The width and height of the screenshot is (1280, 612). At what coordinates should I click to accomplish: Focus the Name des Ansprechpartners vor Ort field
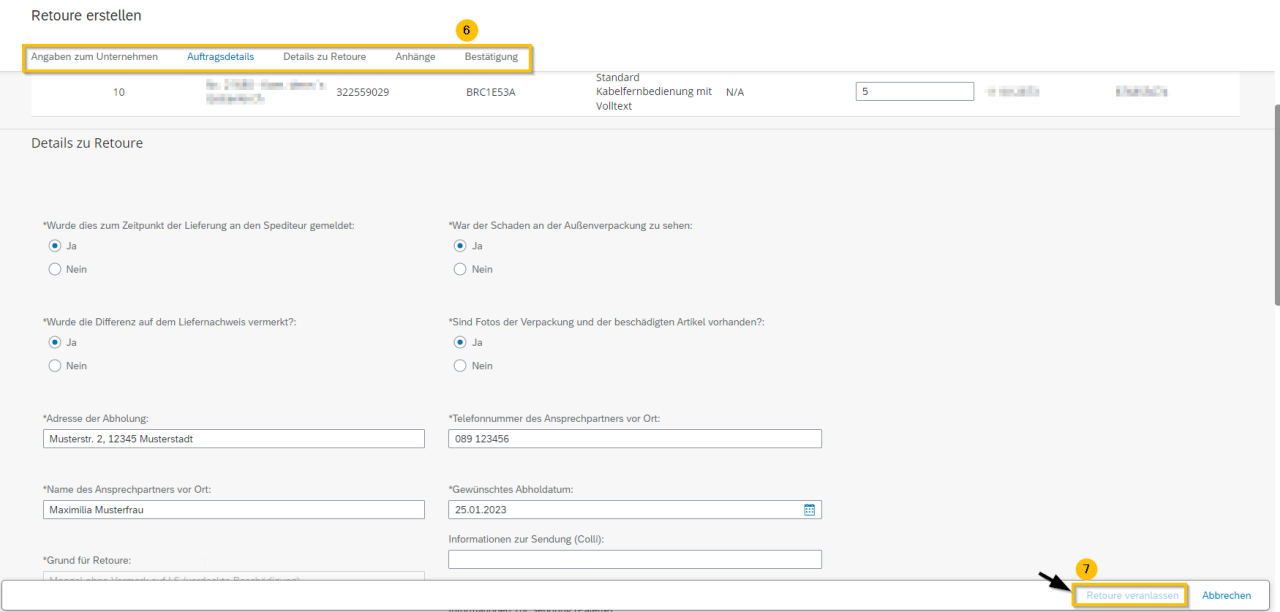[x=234, y=510]
